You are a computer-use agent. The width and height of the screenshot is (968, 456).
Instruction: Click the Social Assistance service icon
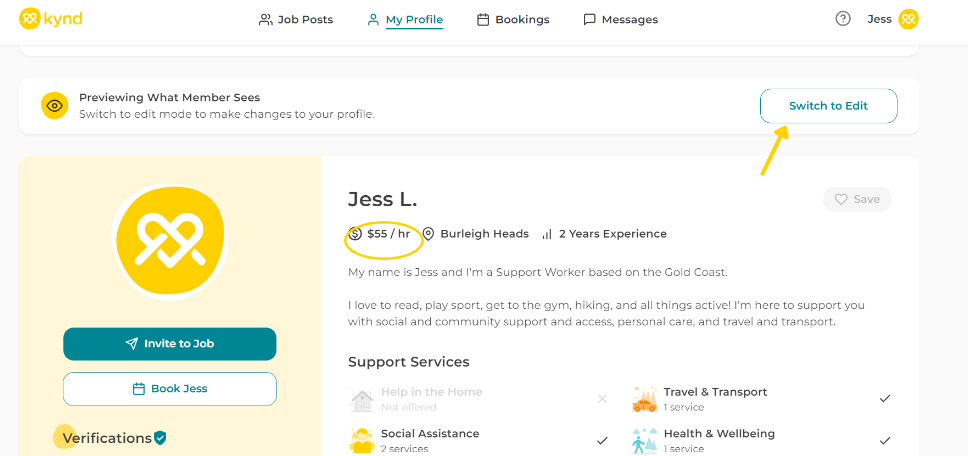[x=361, y=440]
